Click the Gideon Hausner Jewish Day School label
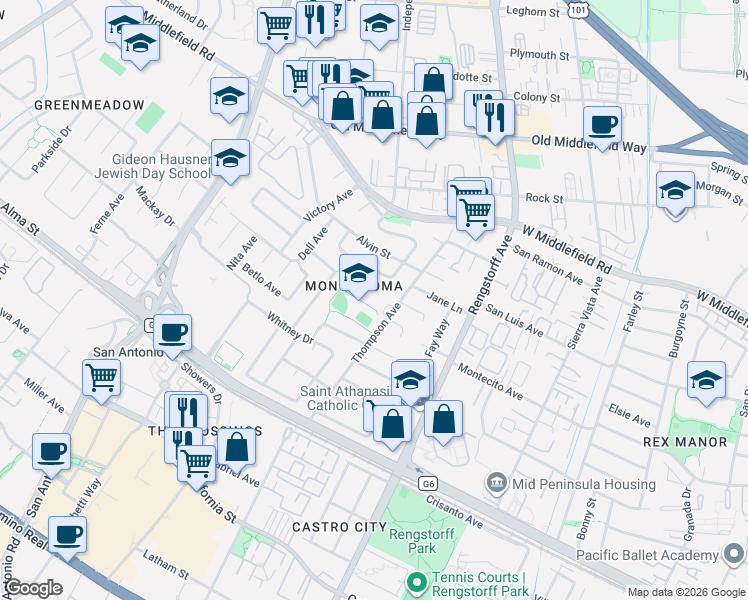 [x=153, y=166]
